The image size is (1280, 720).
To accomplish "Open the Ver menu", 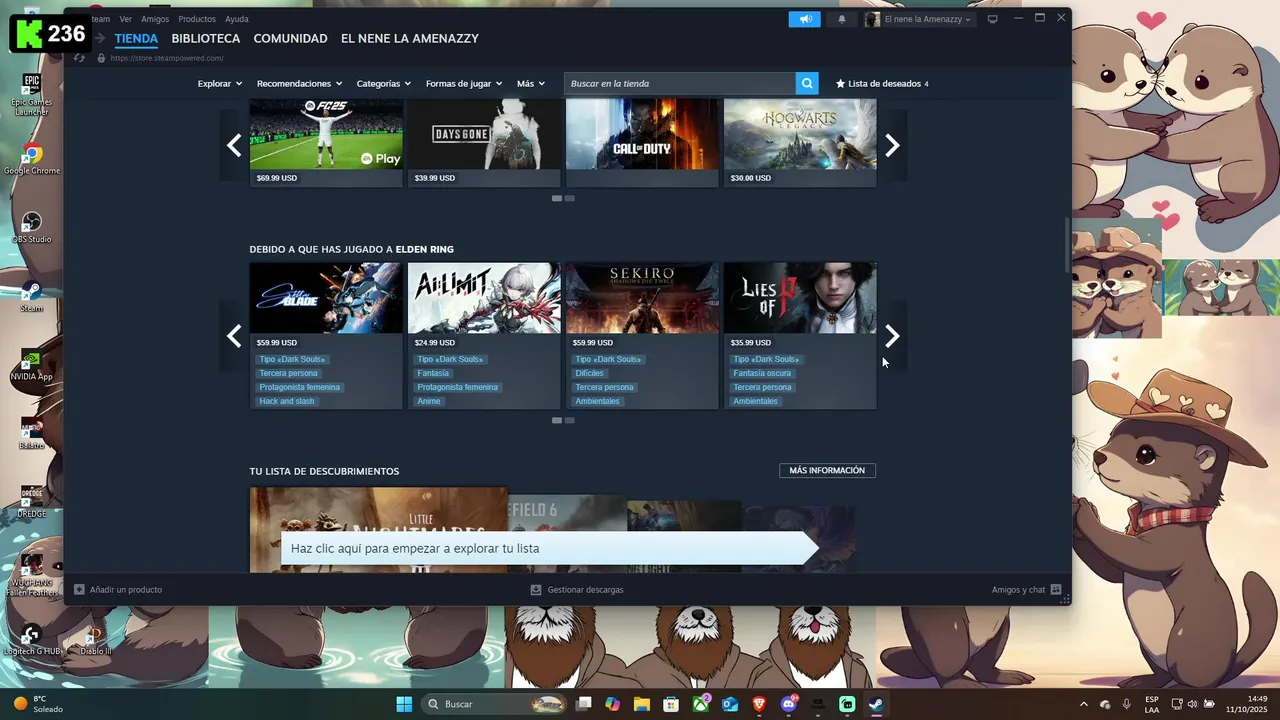I will (125, 19).
